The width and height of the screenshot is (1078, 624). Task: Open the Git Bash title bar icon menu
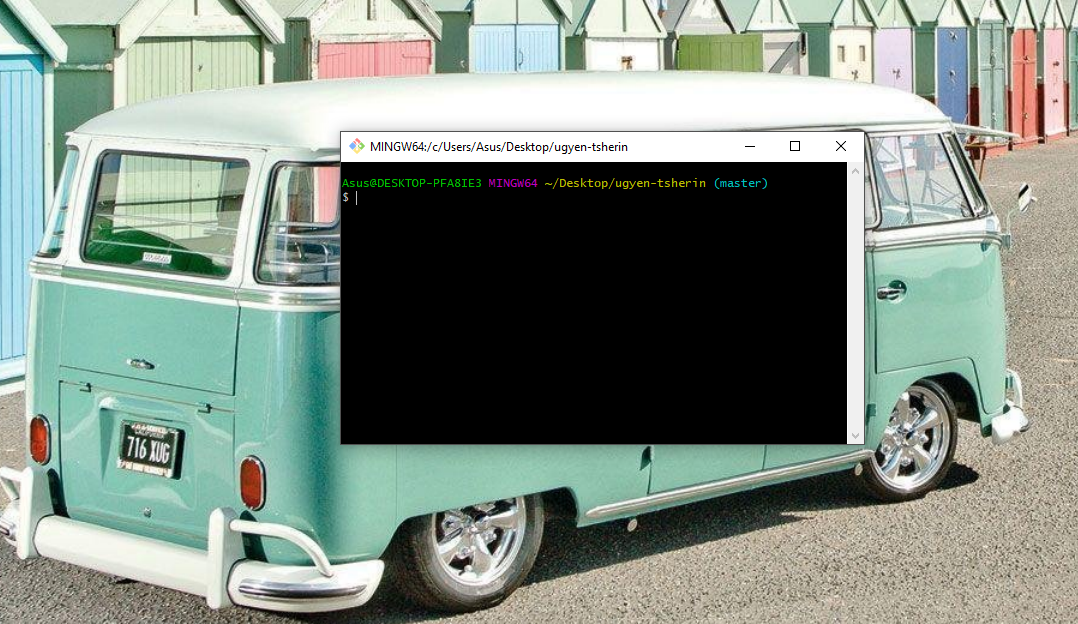pyautogui.click(x=356, y=146)
